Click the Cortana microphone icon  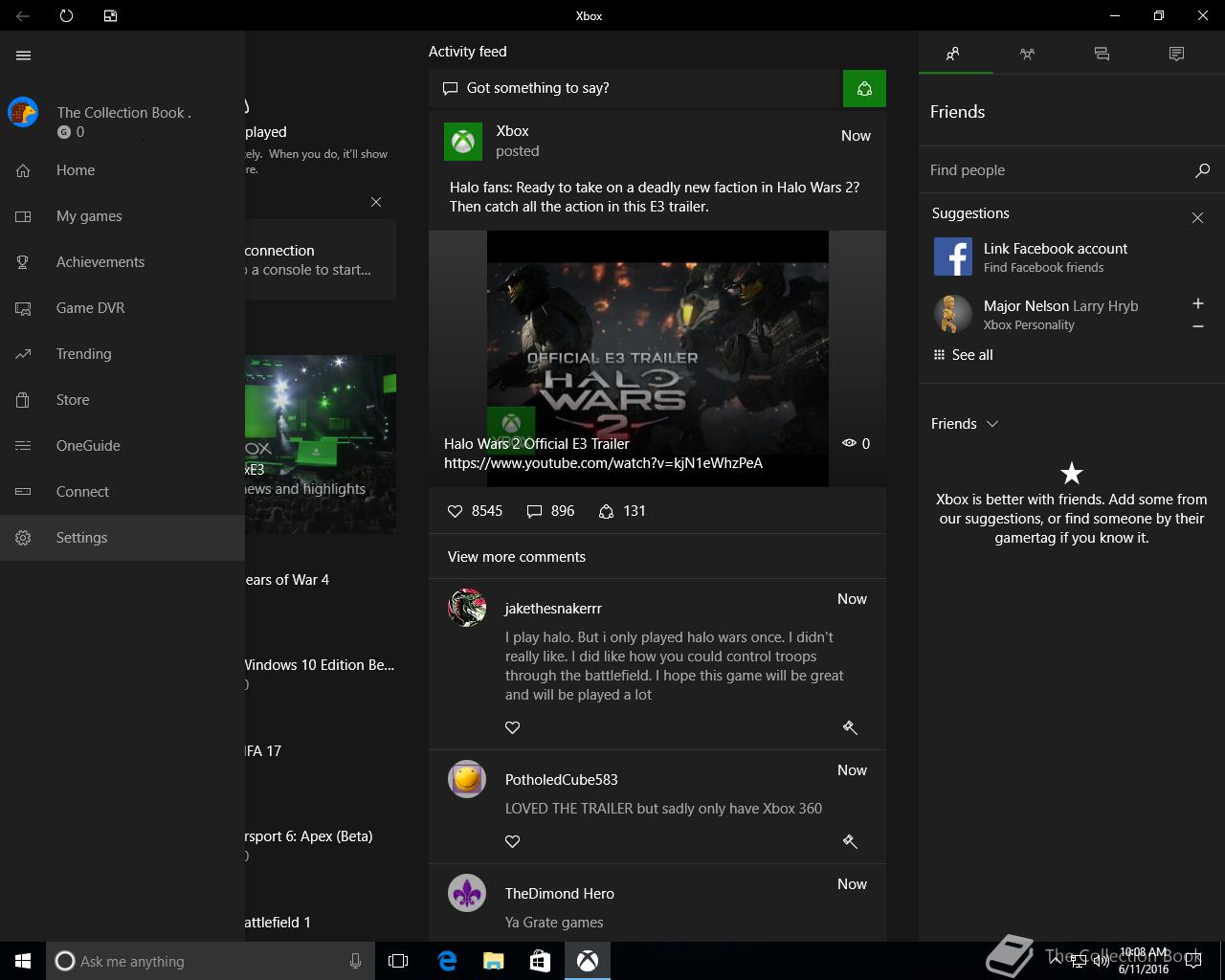coord(355,961)
